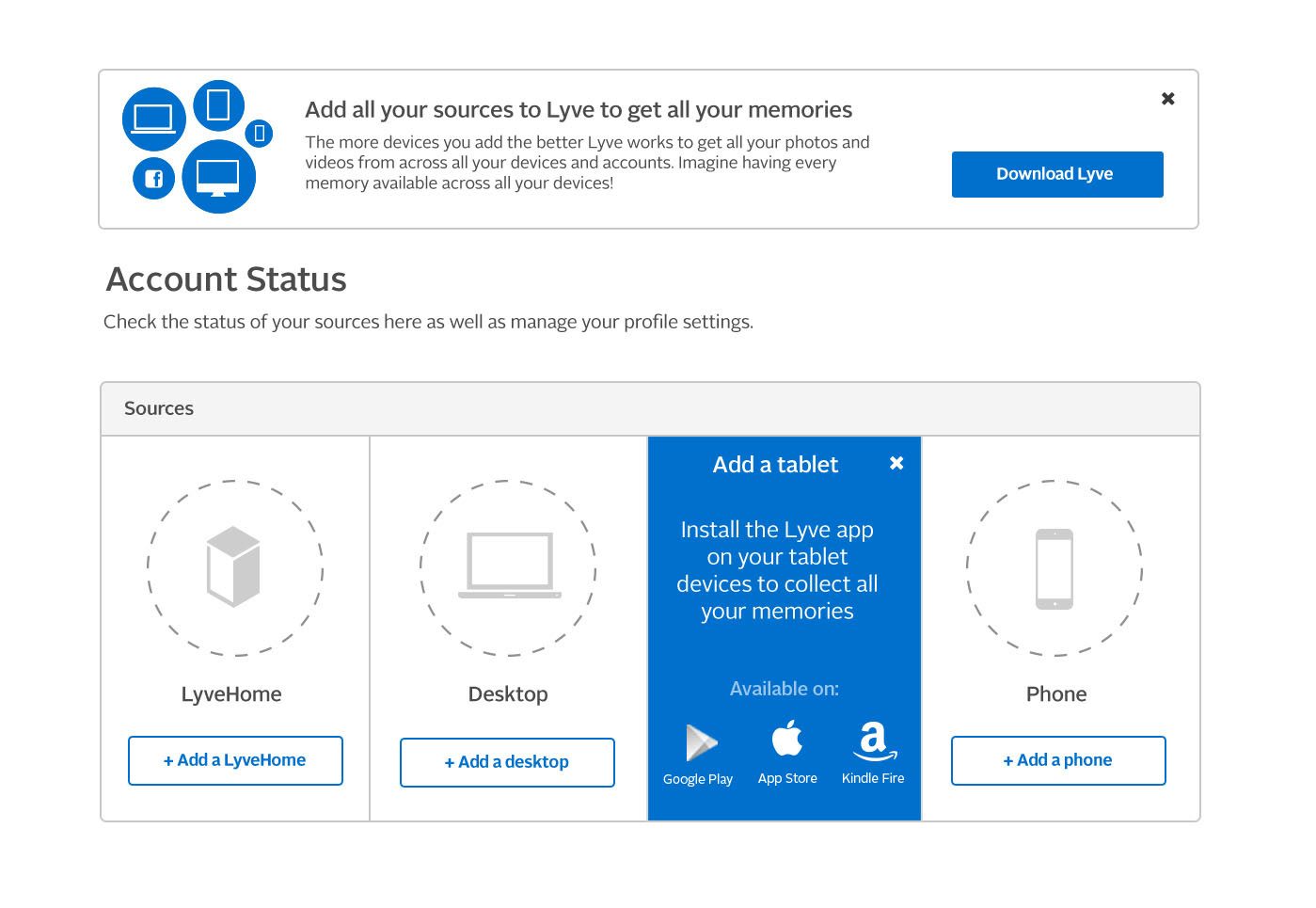Click the Sources section header
Viewport: 1316px width, 908px height.
(x=650, y=409)
